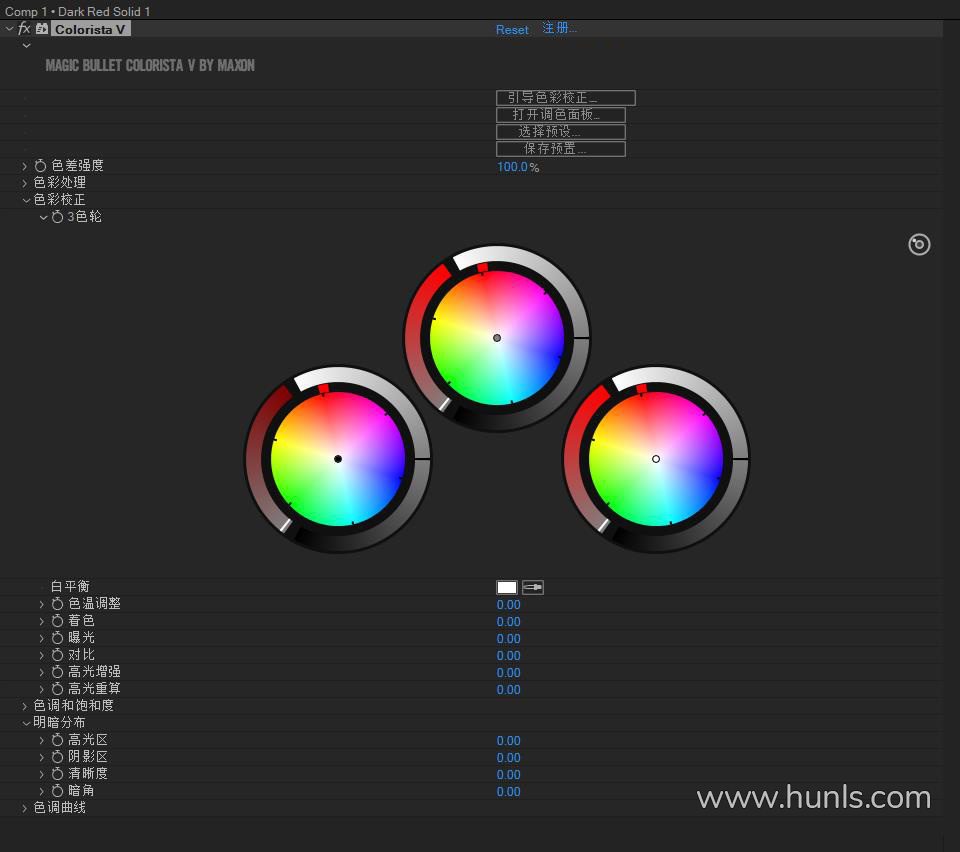Toggle stopwatch for 阴影区
The image size is (960, 852).
coord(57,757)
